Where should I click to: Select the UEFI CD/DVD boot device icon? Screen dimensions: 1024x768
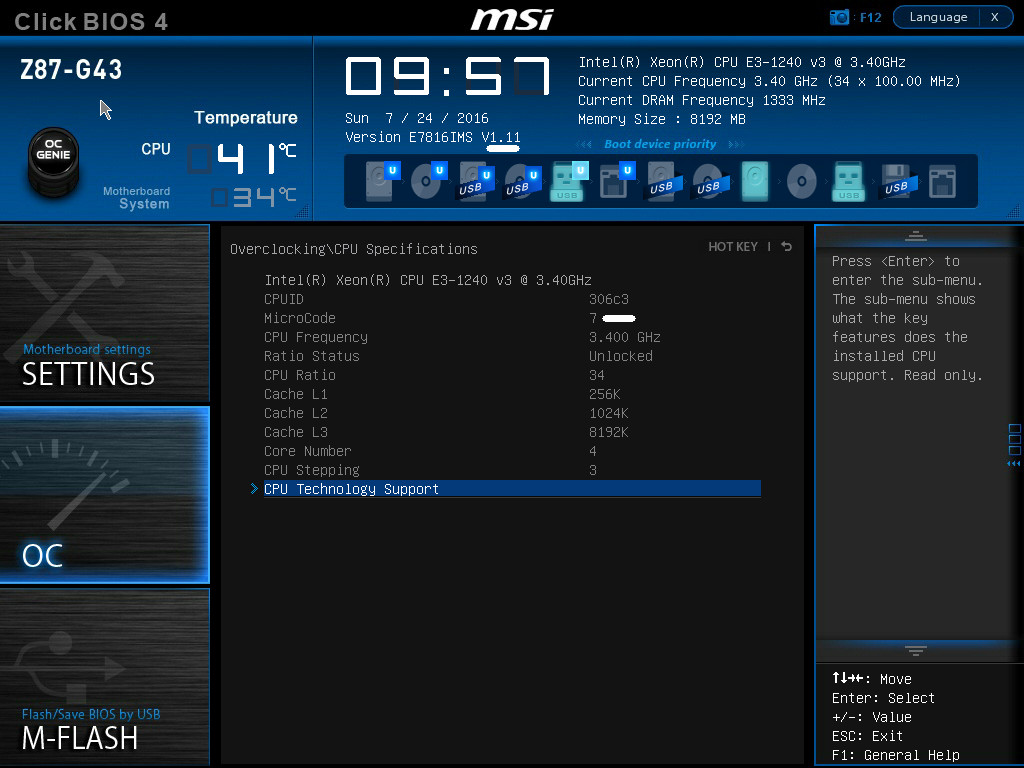428,181
